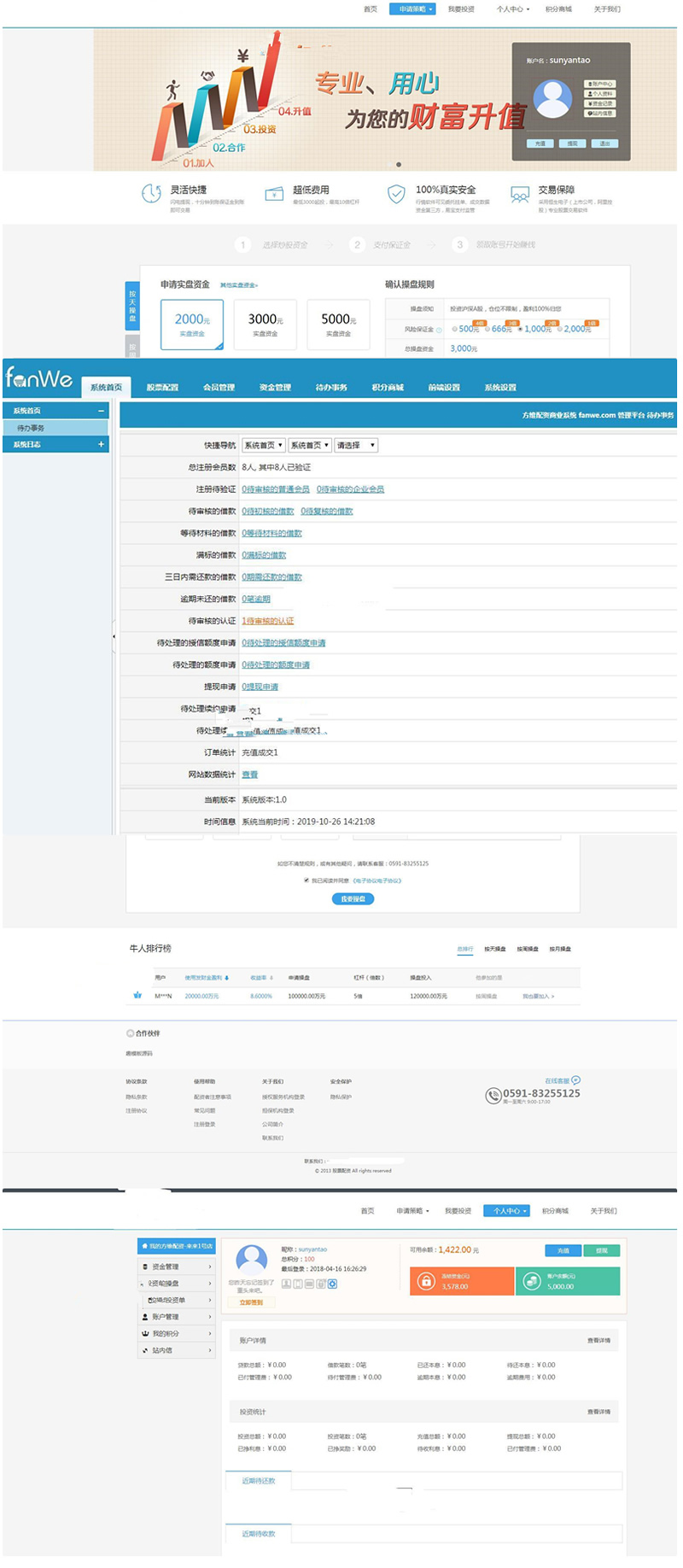Click the clock icon beside 灵活快捷

tap(151, 194)
